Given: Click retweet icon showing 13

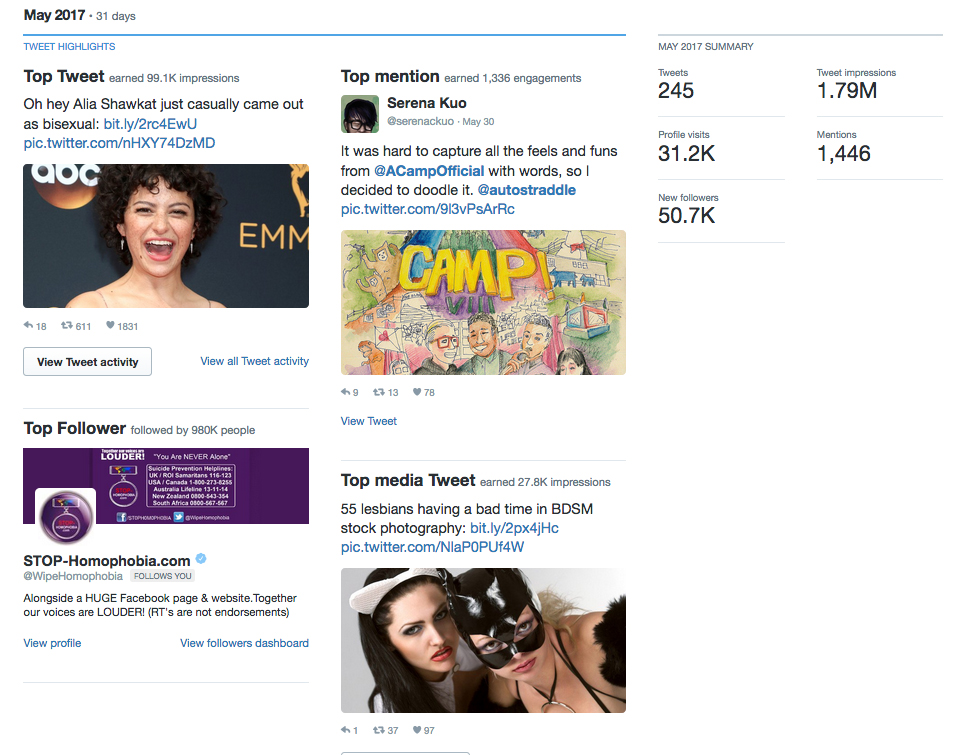Looking at the screenshot, I should coord(379,391).
